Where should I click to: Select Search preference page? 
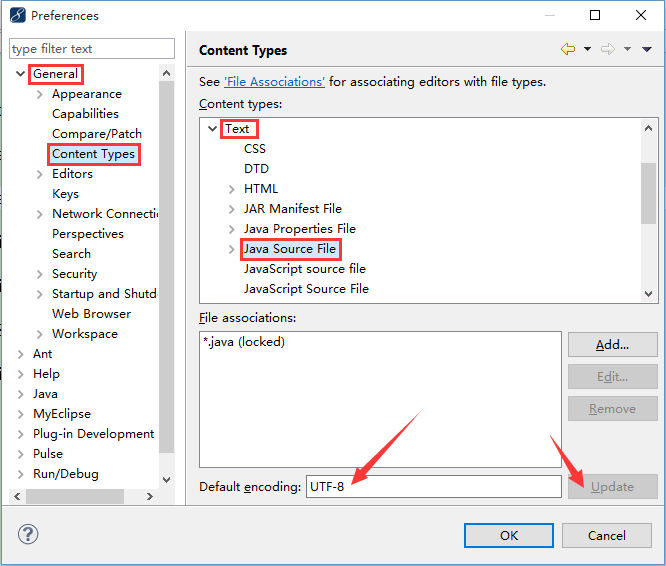pyautogui.click(x=71, y=254)
